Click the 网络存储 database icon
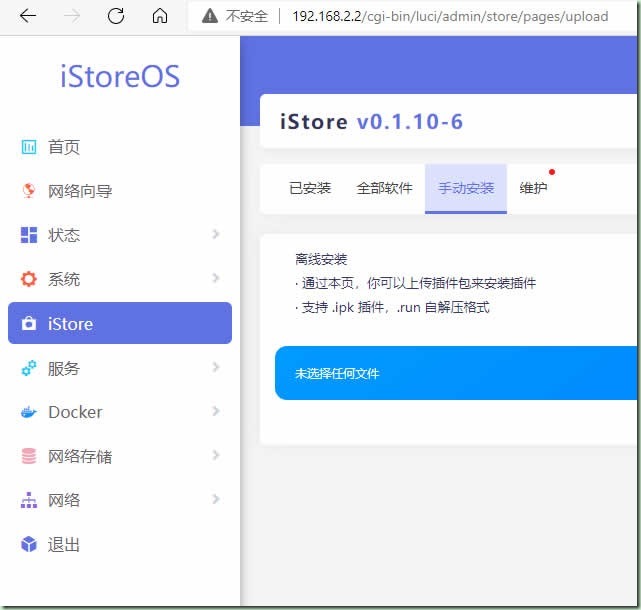Image resolution: width=641 pixels, height=610 pixels. pos(29,456)
